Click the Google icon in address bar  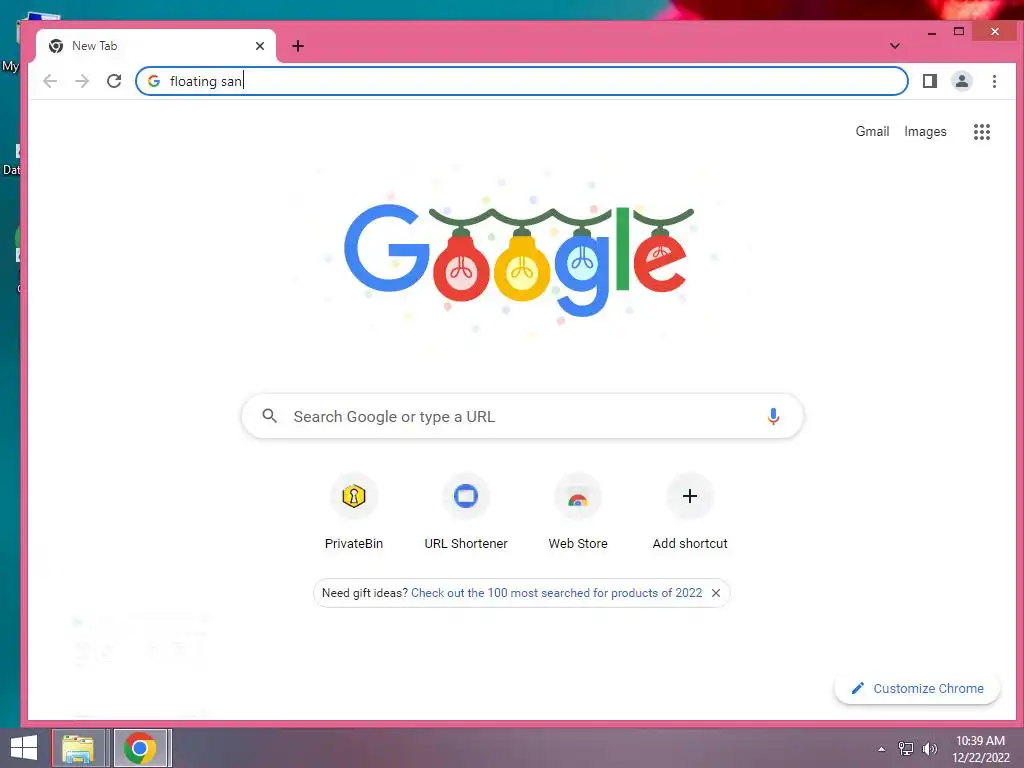pyautogui.click(x=154, y=81)
